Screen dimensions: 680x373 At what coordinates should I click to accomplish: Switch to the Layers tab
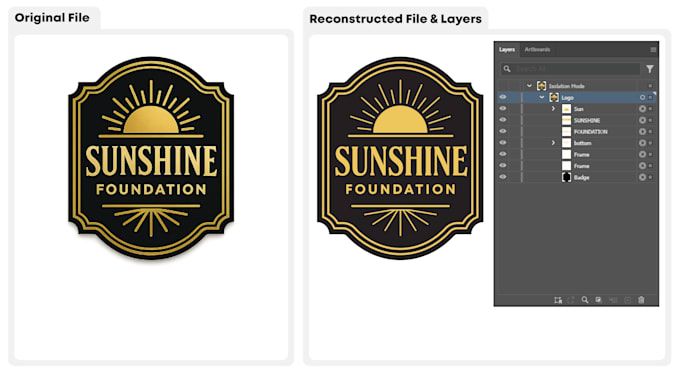(x=507, y=49)
